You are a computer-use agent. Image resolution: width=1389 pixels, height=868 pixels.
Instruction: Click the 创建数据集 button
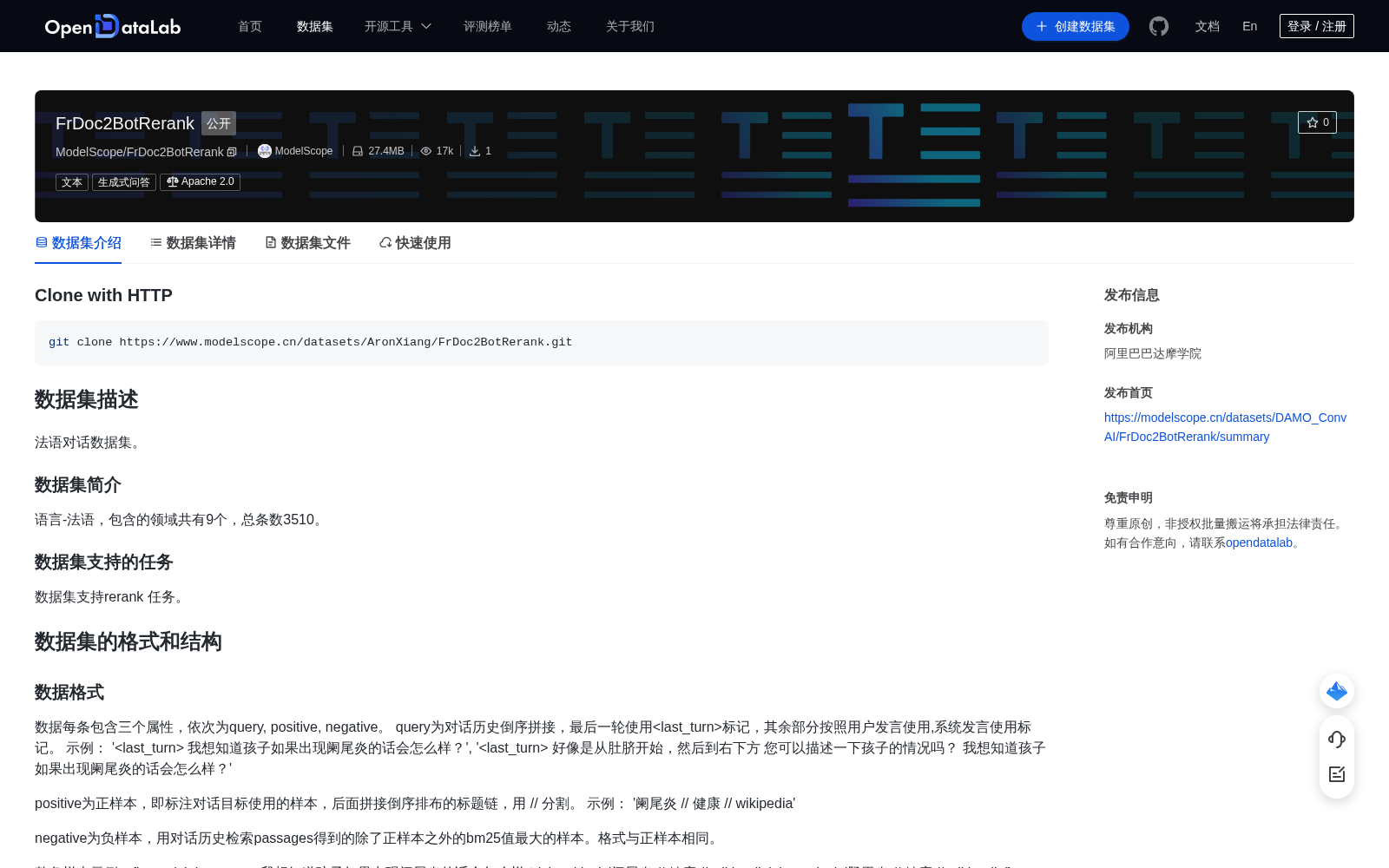pyautogui.click(x=1076, y=26)
